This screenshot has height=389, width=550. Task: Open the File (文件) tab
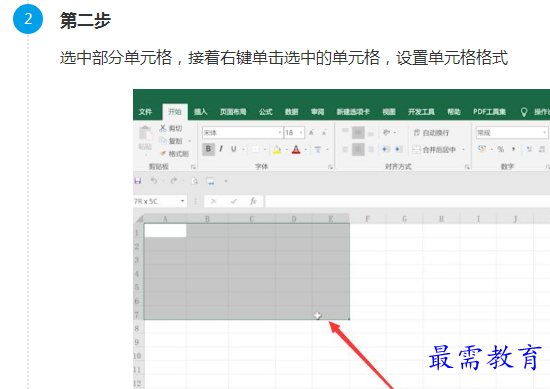tap(145, 112)
